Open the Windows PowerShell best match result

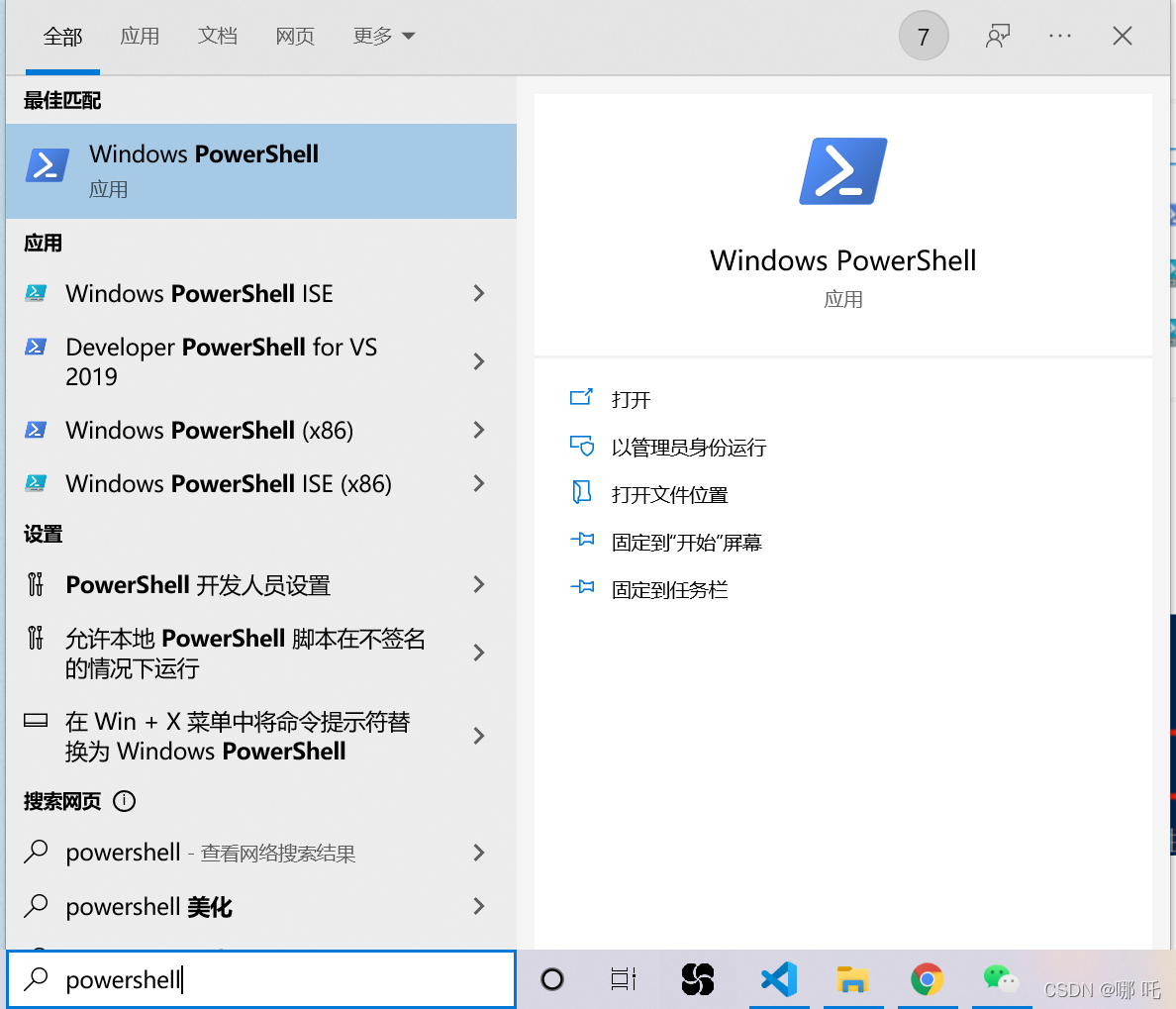point(261,171)
